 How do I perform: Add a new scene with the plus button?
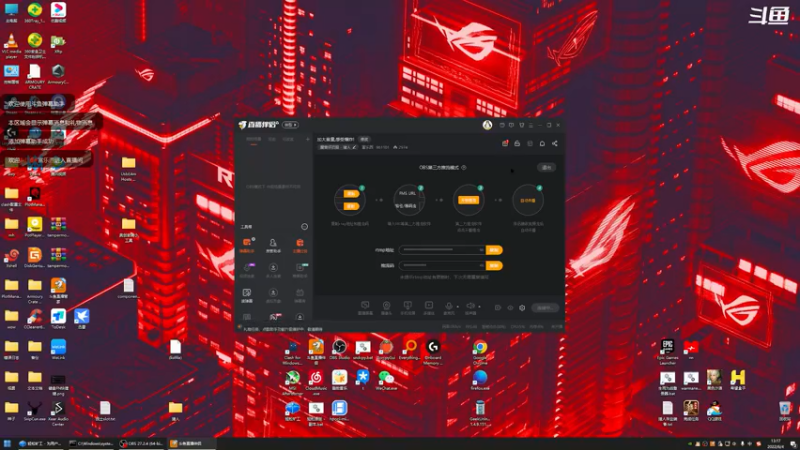tap(308, 139)
